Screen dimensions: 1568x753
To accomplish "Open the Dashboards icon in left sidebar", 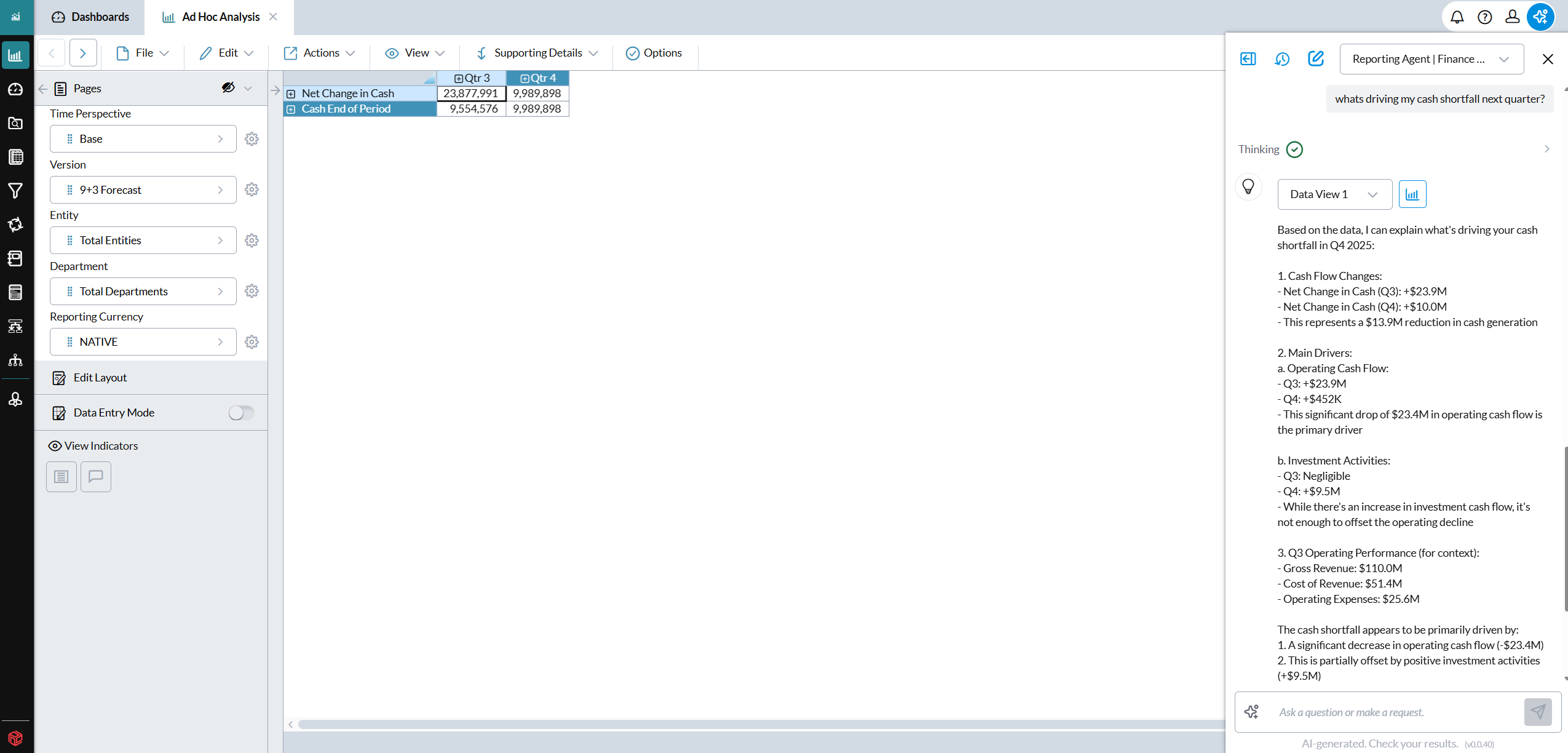I will click(x=15, y=89).
